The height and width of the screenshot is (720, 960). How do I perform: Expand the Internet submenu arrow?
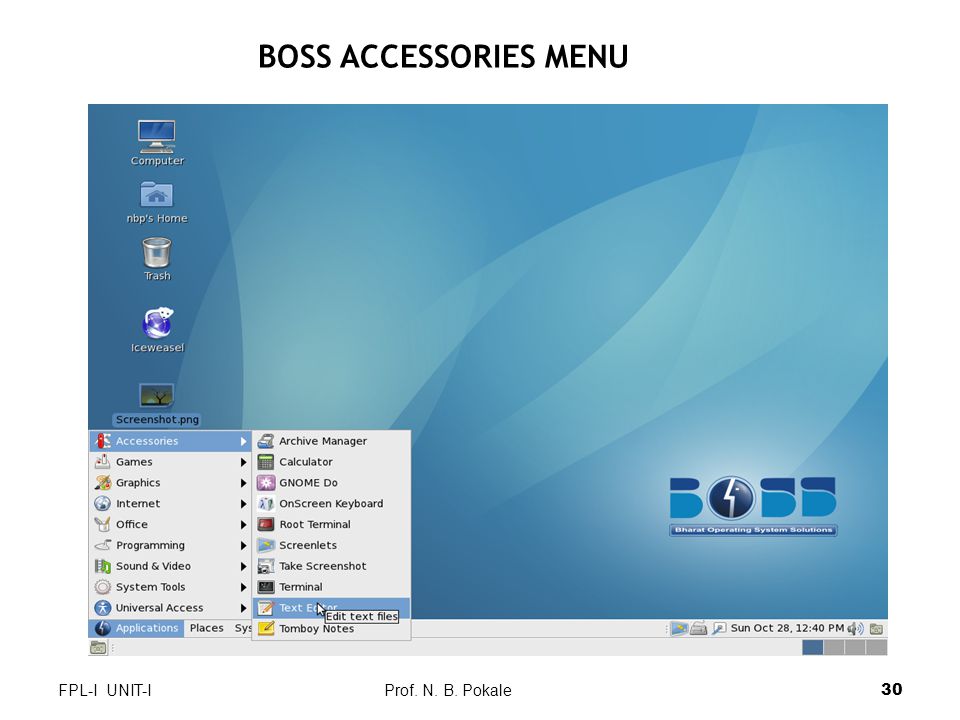[x=243, y=503]
